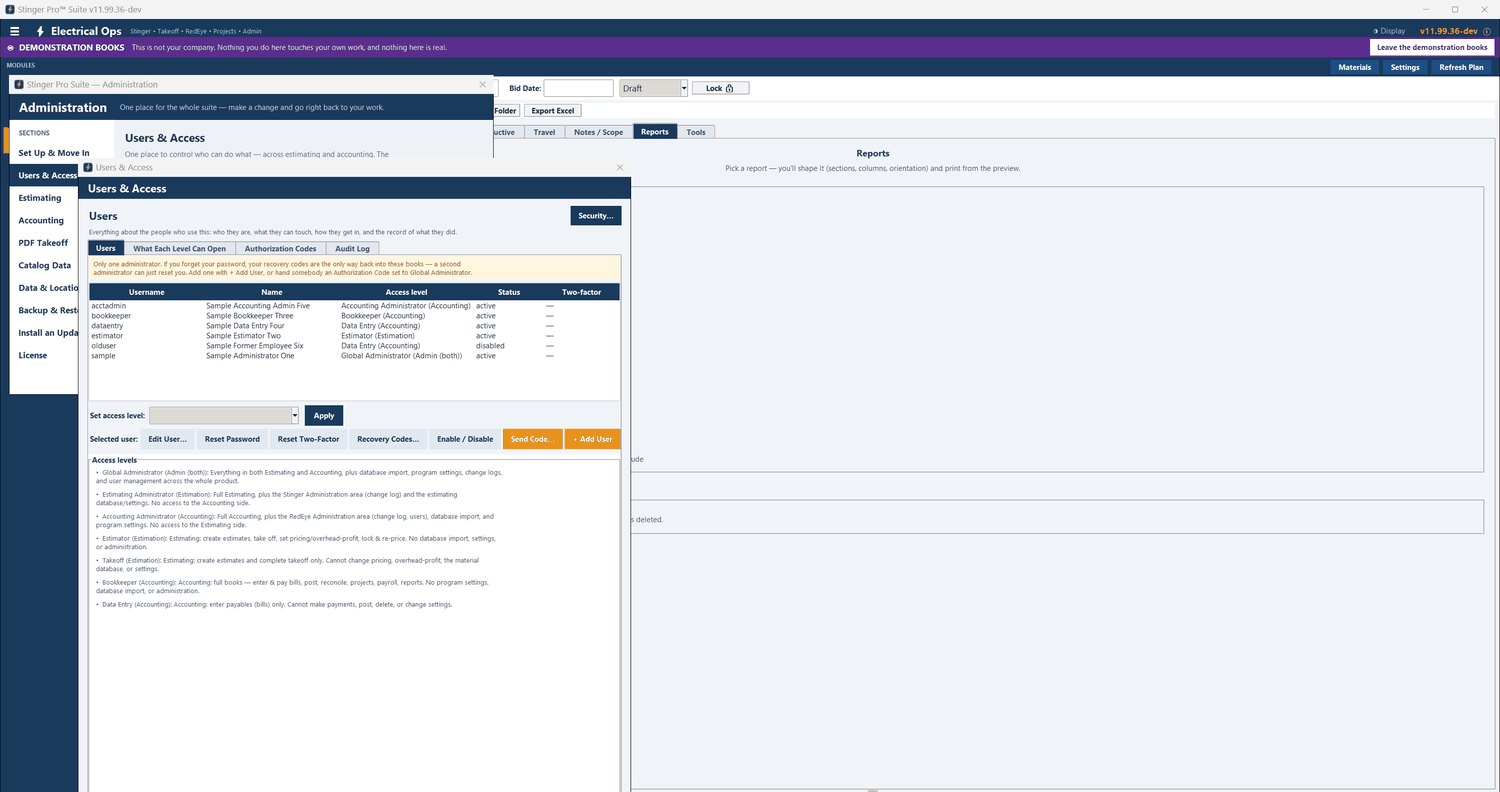Select the Notes / Scope tab
Screen dimensions: 1500x792
click(x=598, y=132)
